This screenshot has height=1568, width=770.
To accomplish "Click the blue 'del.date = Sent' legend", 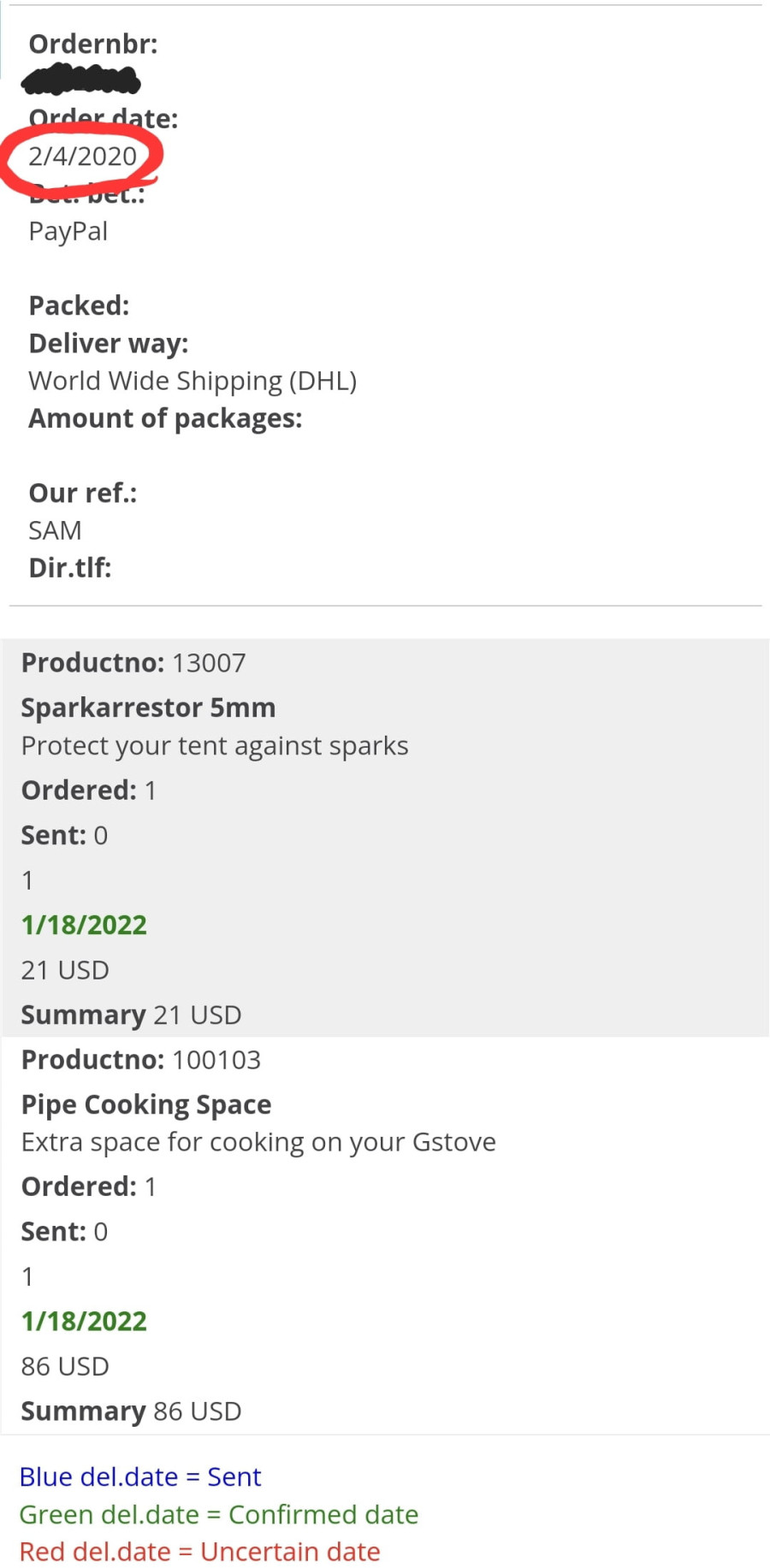I will (x=140, y=1477).
